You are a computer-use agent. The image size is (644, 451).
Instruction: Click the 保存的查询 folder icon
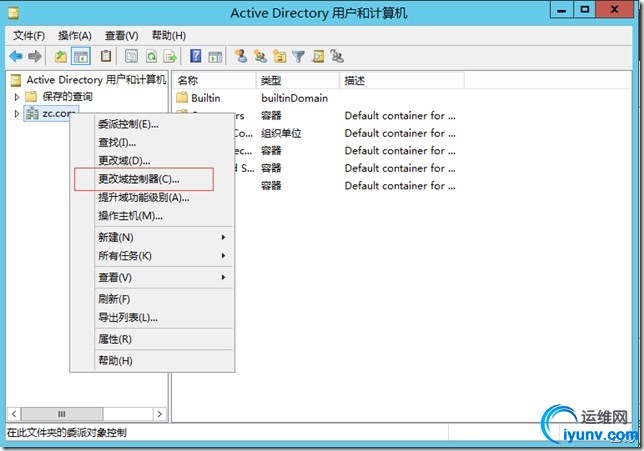coord(31,97)
